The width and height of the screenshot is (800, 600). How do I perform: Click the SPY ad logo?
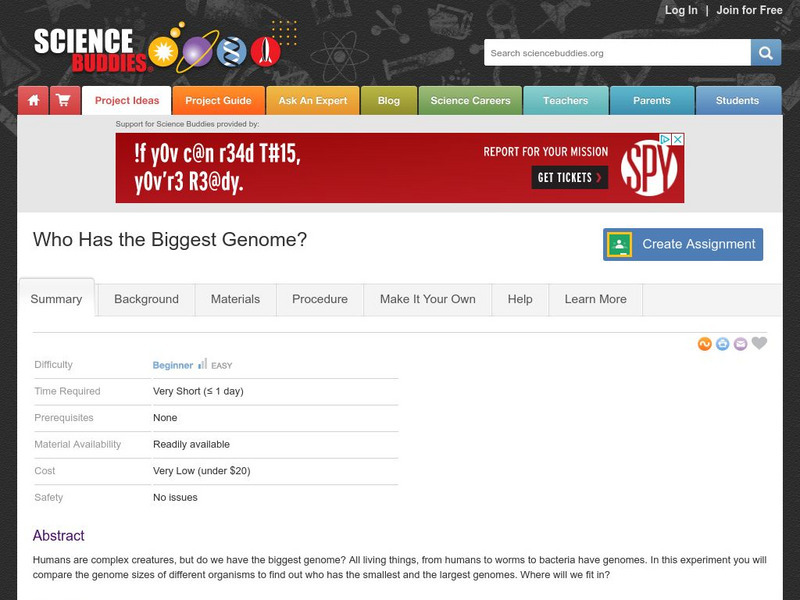coord(649,168)
